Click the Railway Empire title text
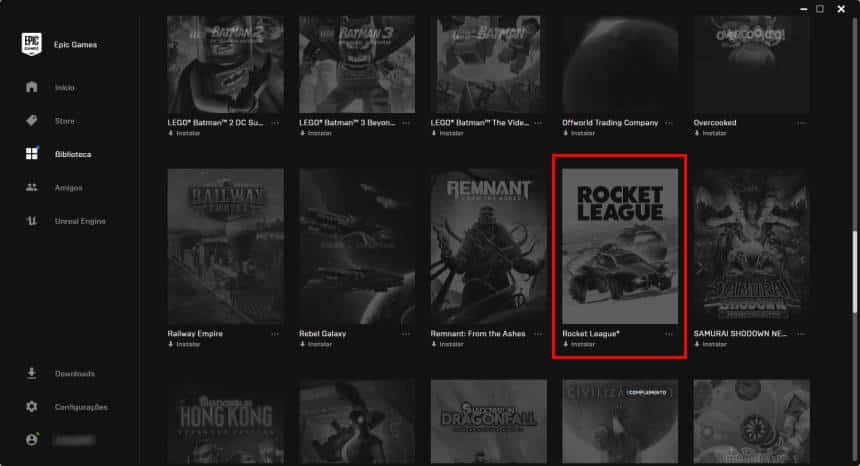The image size is (860, 466). pyautogui.click(x=195, y=333)
